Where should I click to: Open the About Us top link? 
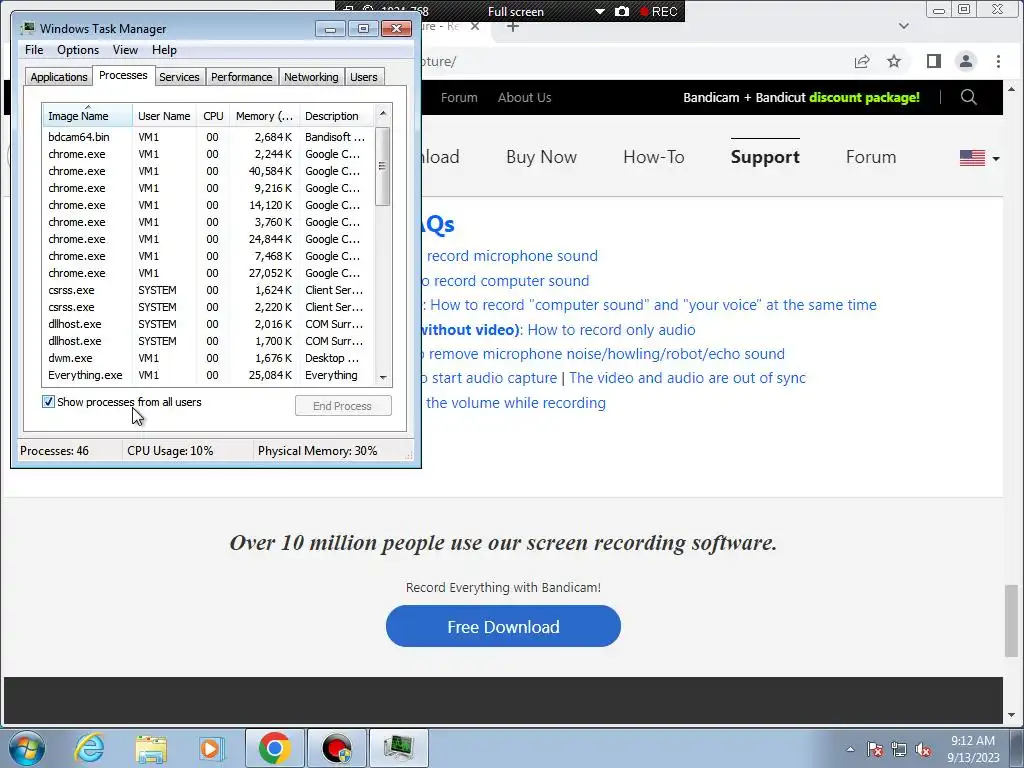tap(524, 97)
